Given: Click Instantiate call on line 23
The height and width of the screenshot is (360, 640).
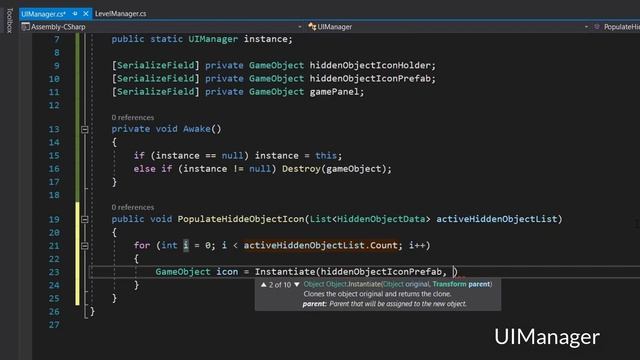Looking at the screenshot, I should (x=285, y=272).
